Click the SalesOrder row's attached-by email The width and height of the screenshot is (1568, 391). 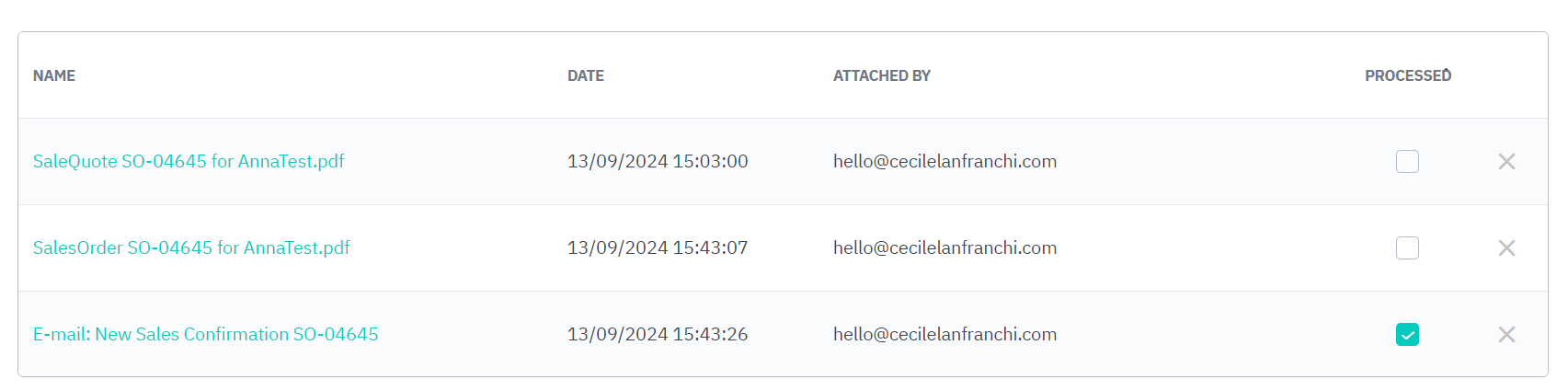point(944,248)
